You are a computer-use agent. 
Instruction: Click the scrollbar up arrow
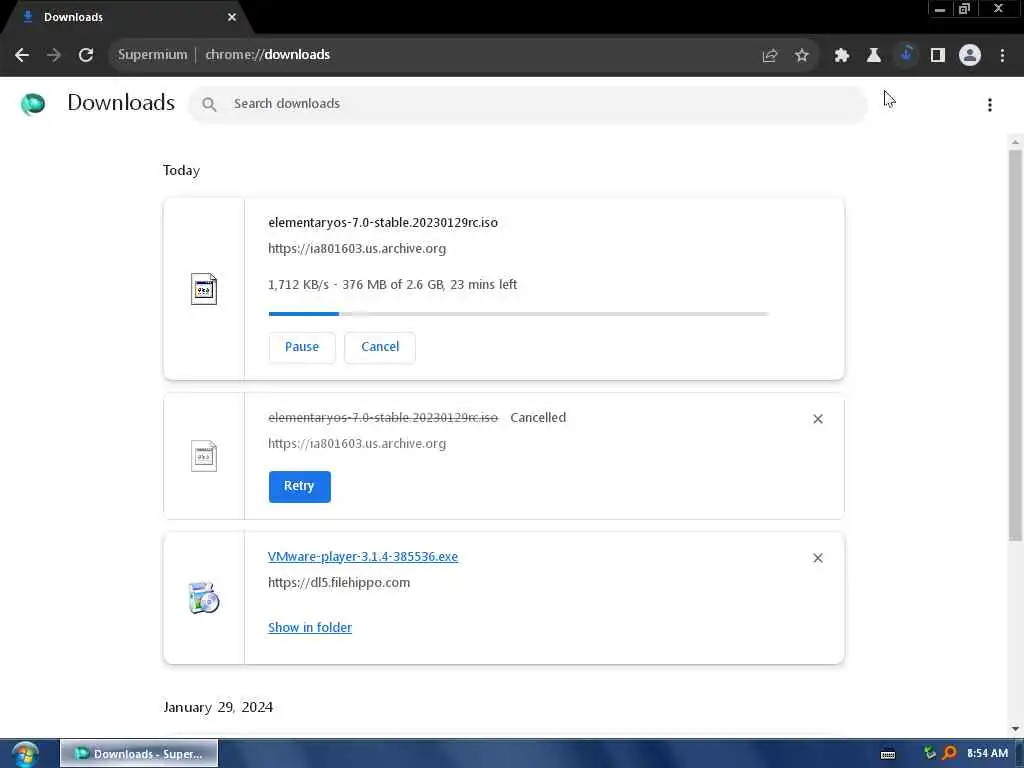[x=1015, y=142]
